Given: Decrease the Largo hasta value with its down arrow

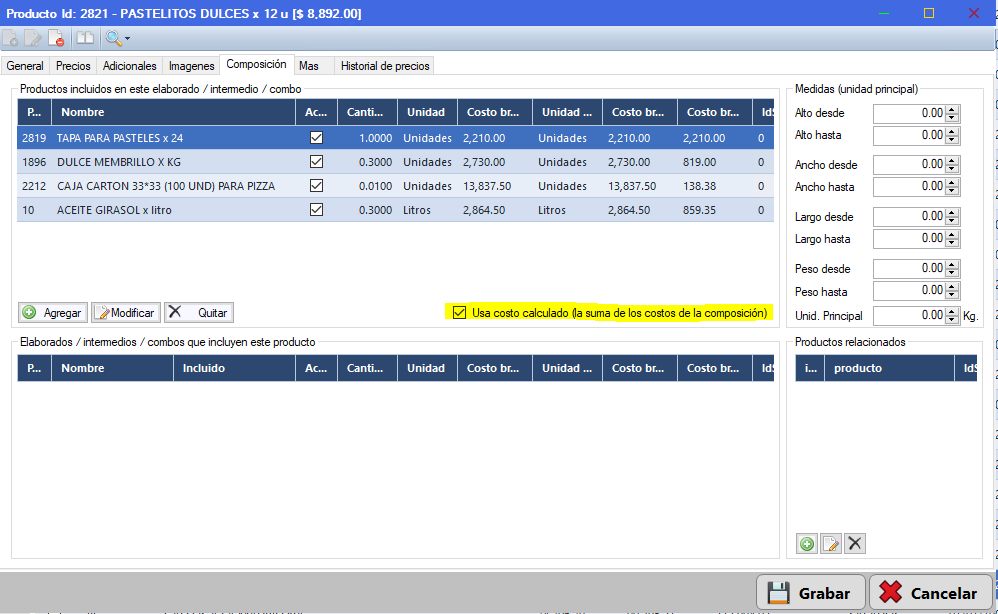Looking at the screenshot, I should pos(952,243).
